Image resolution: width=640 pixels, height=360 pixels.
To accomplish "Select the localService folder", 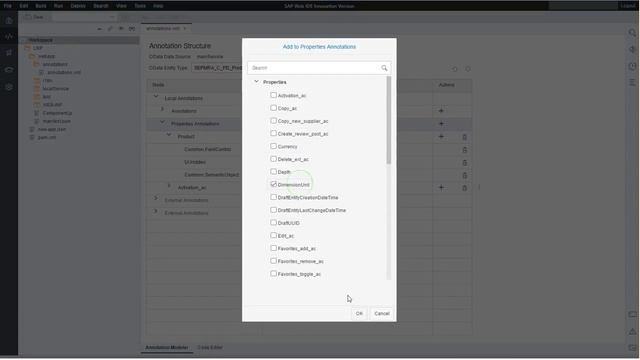I will coord(56,89).
